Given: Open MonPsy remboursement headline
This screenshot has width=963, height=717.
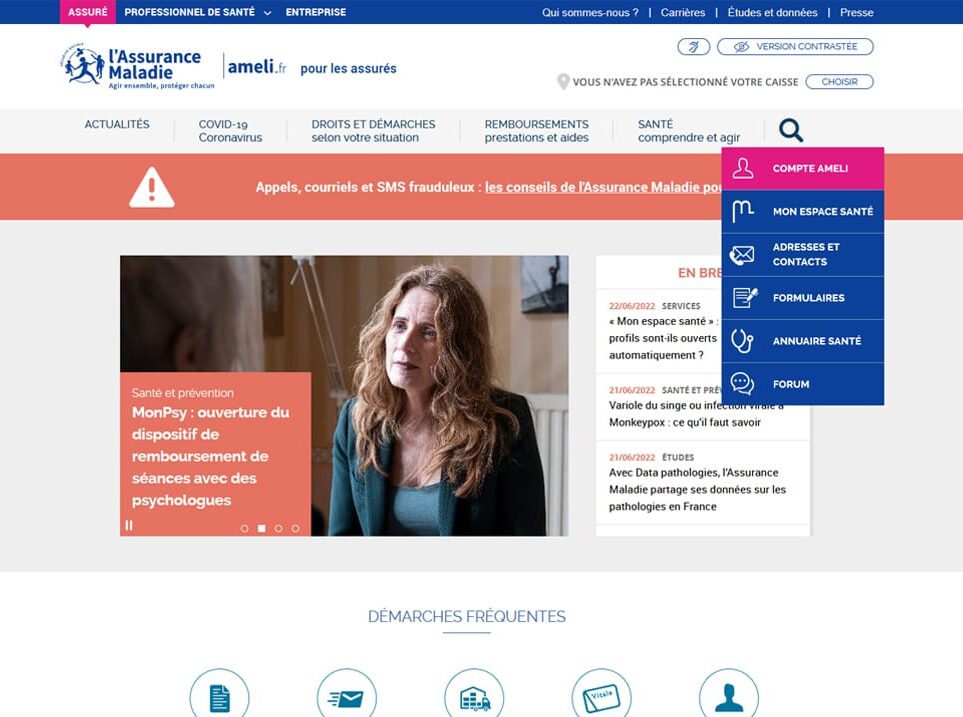Looking at the screenshot, I should point(211,456).
